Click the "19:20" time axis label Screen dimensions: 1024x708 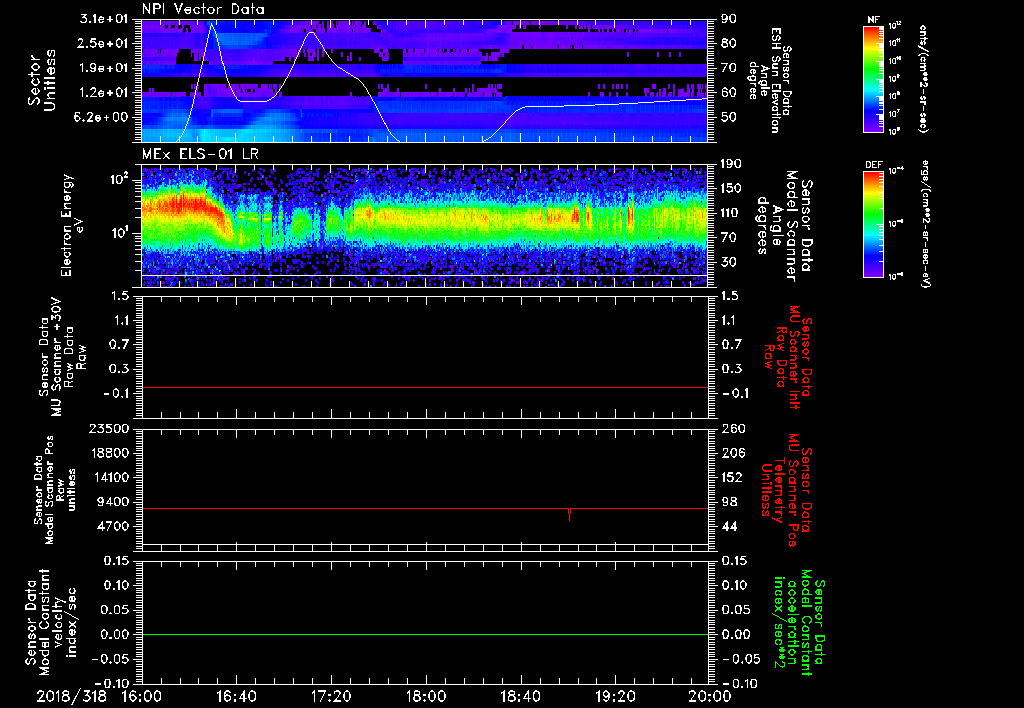pos(615,696)
